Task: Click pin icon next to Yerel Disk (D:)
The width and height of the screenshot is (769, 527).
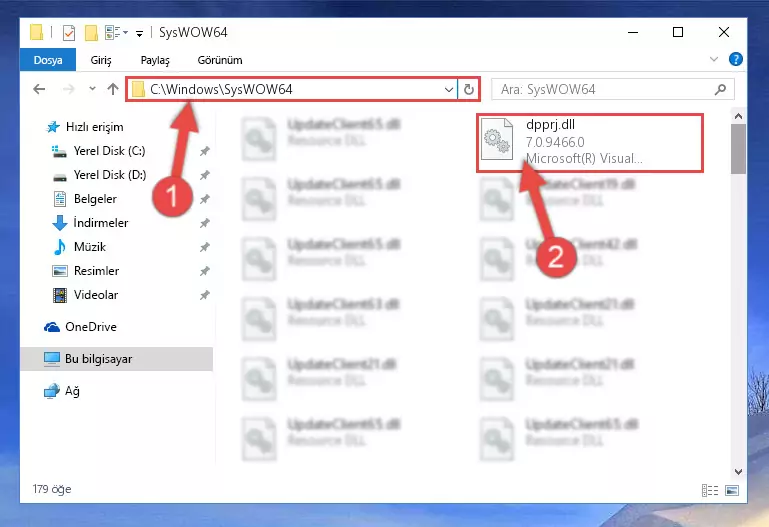Action: coord(205,175)
